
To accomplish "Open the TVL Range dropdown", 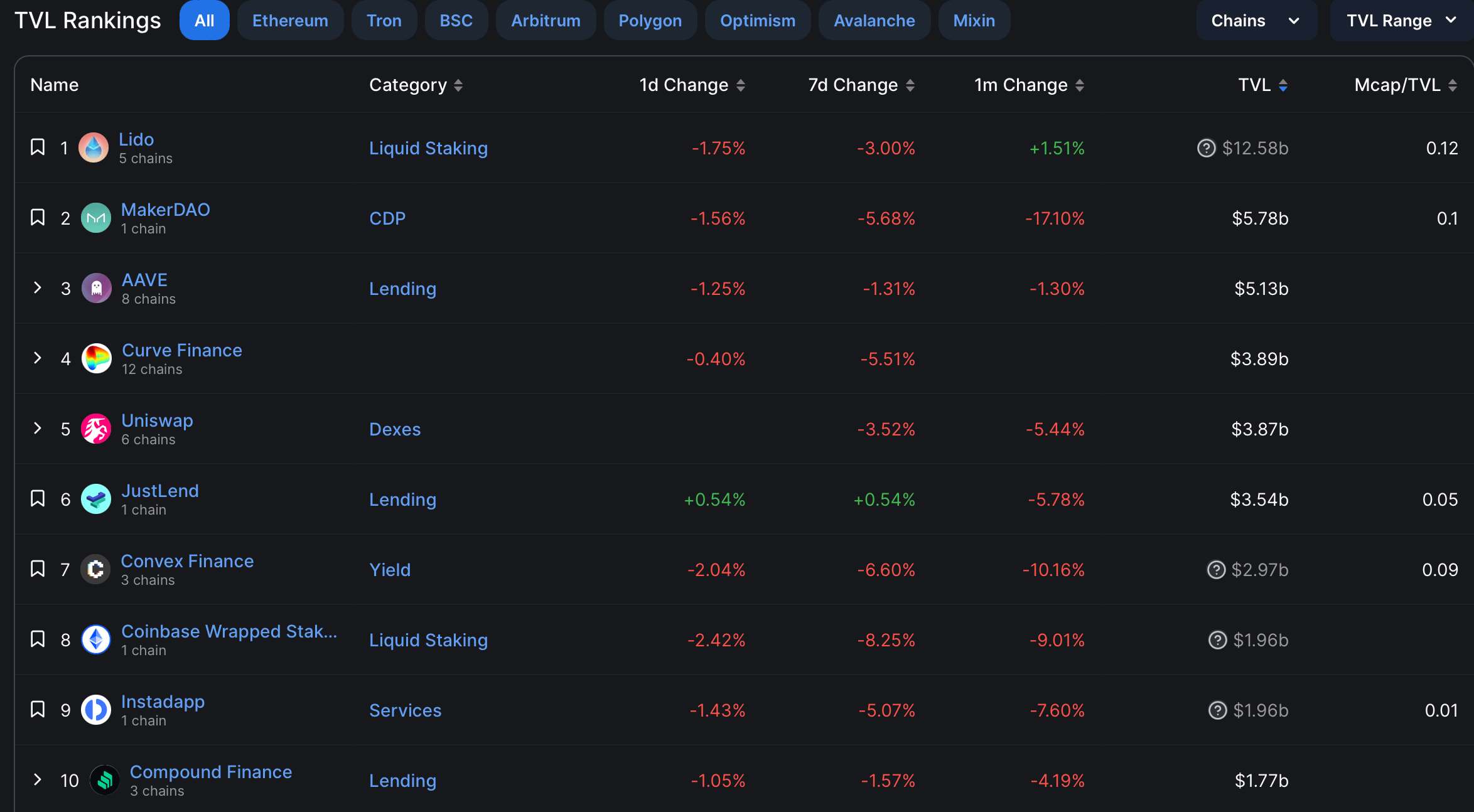I will point(1401,21).
